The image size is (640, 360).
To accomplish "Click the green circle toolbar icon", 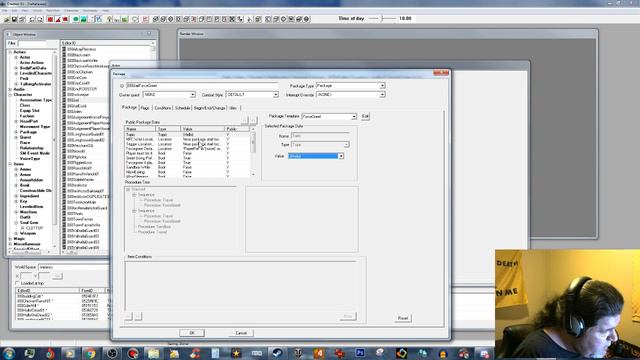I will pyautogui.click(x=76, y=19).
